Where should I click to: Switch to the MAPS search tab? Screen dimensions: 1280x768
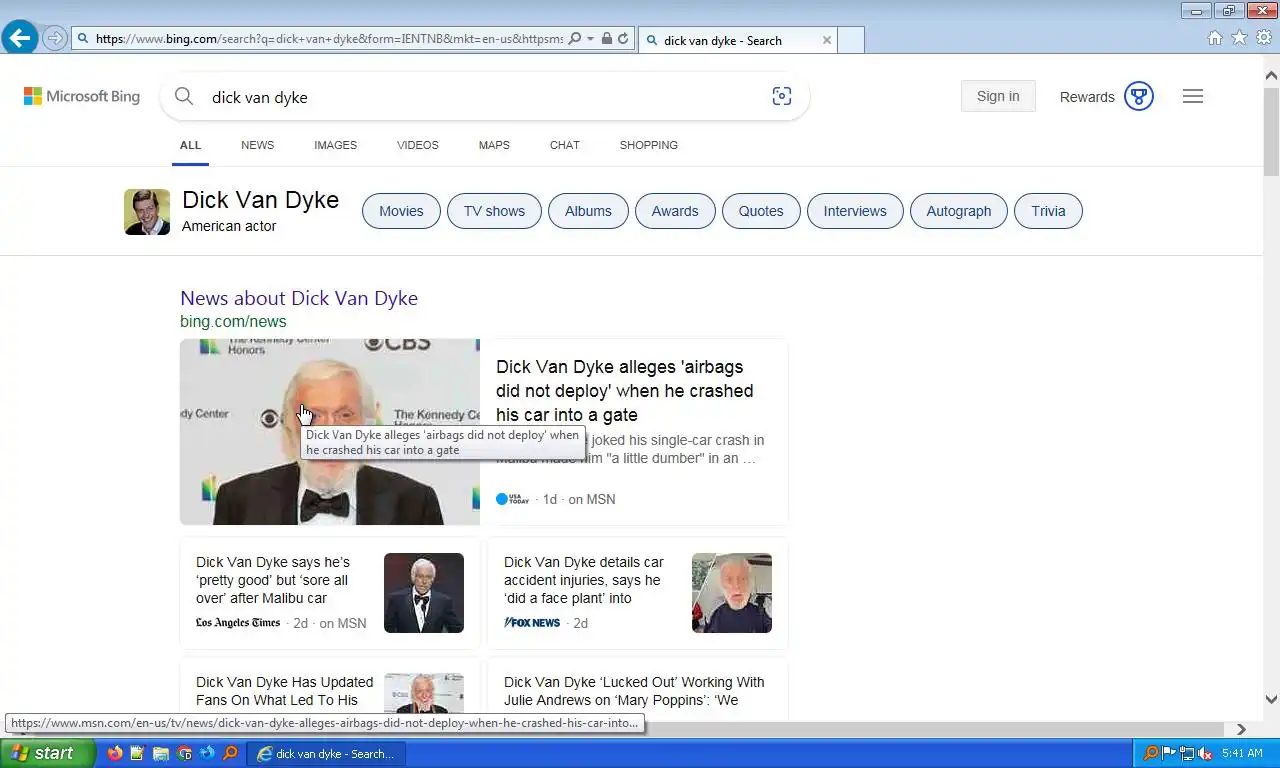point(494,145)
